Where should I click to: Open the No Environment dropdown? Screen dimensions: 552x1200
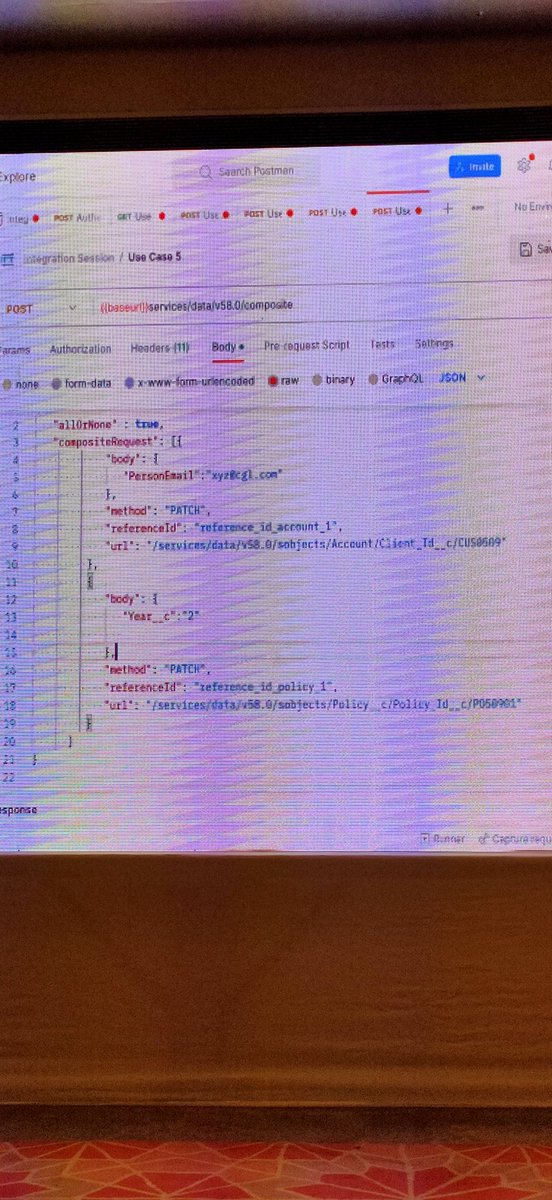532,206
